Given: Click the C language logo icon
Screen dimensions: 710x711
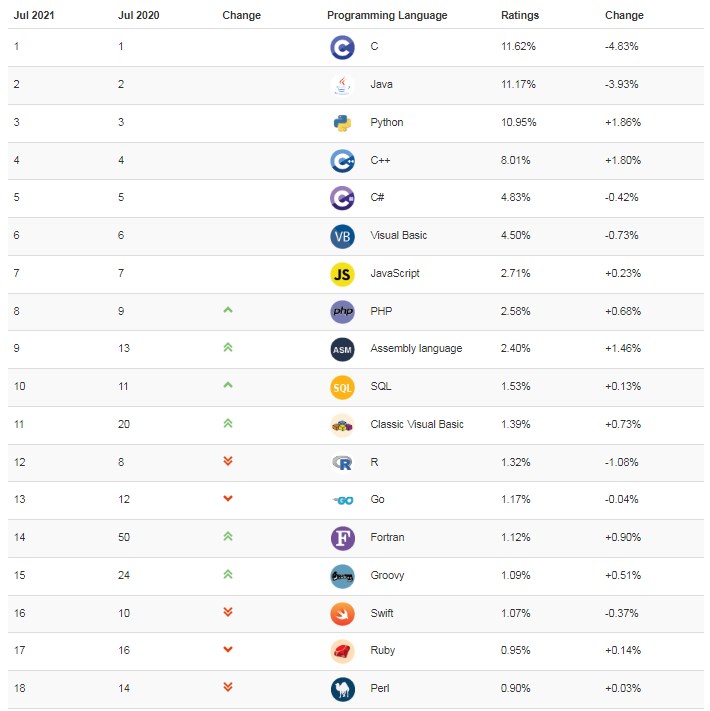Looking at the screenshot, I should pyautogui.click(x=342, y=47).
